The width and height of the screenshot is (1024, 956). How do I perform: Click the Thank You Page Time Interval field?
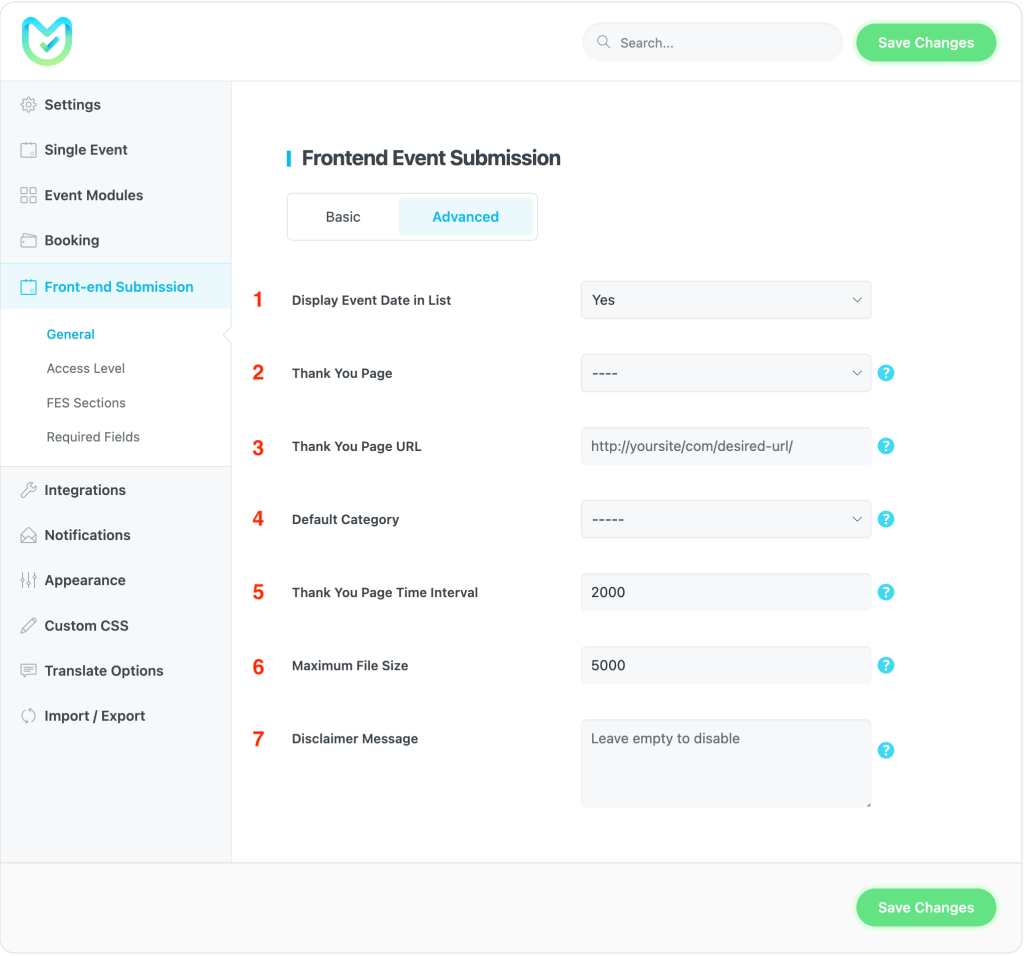pos(726,592)
